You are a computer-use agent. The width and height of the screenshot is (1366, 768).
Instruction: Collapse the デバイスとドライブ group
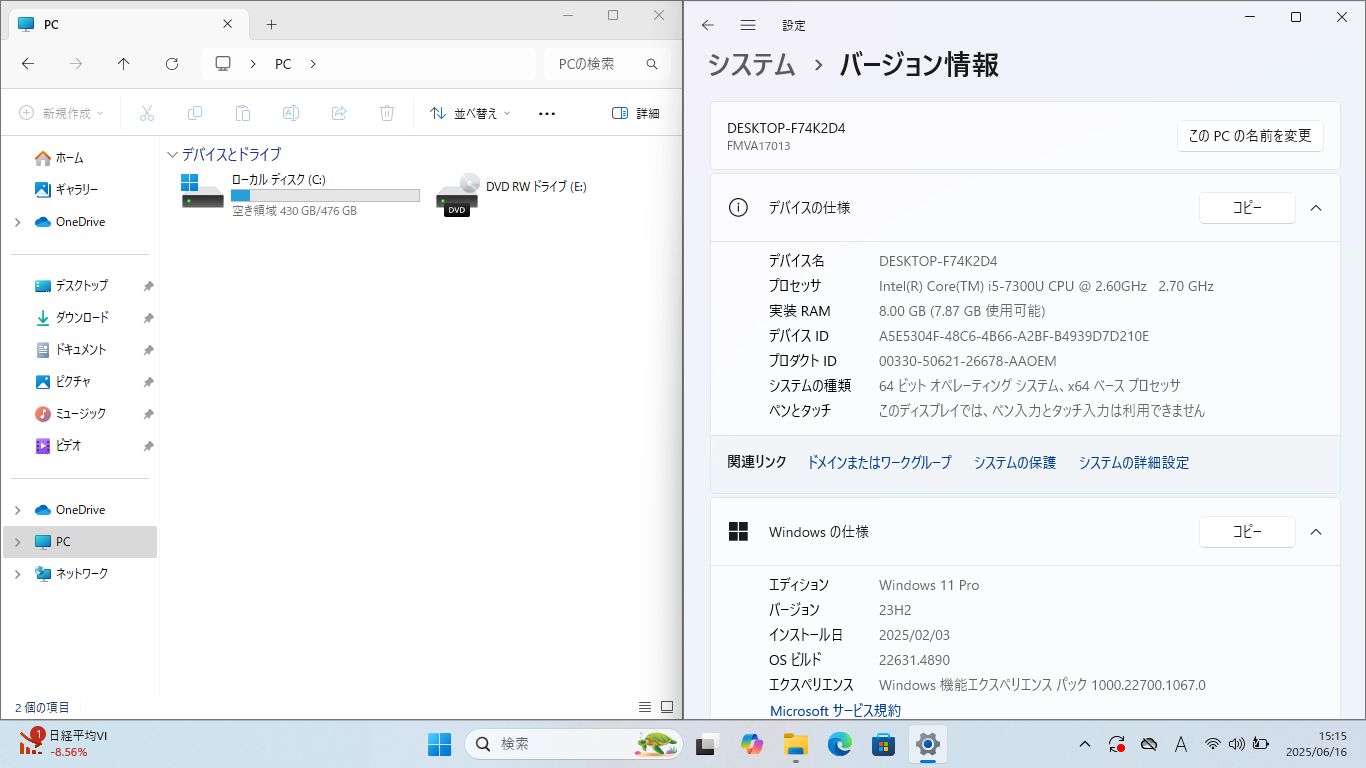[172, 155]
